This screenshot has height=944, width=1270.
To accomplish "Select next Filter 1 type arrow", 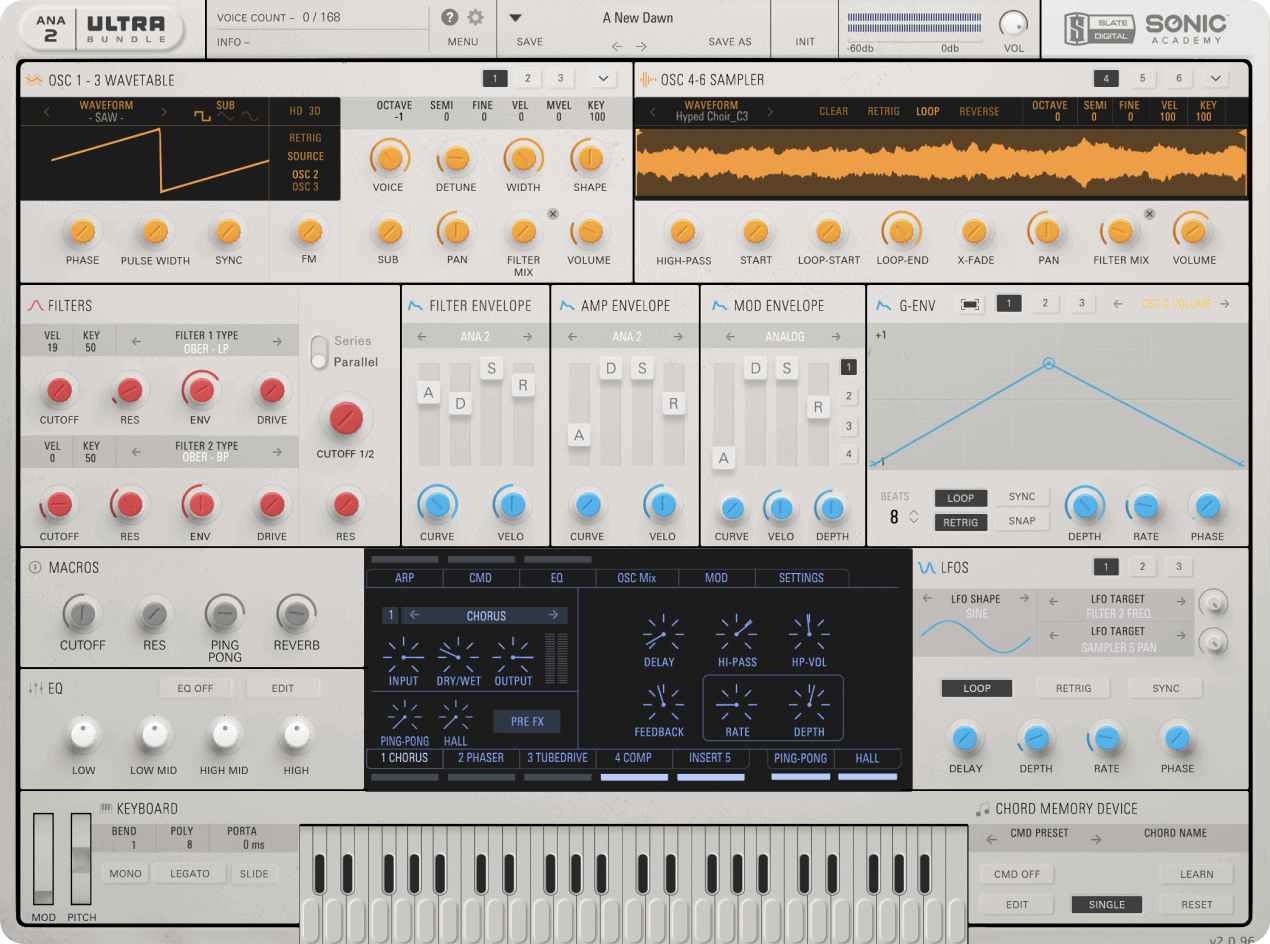I will coord(277,342).
